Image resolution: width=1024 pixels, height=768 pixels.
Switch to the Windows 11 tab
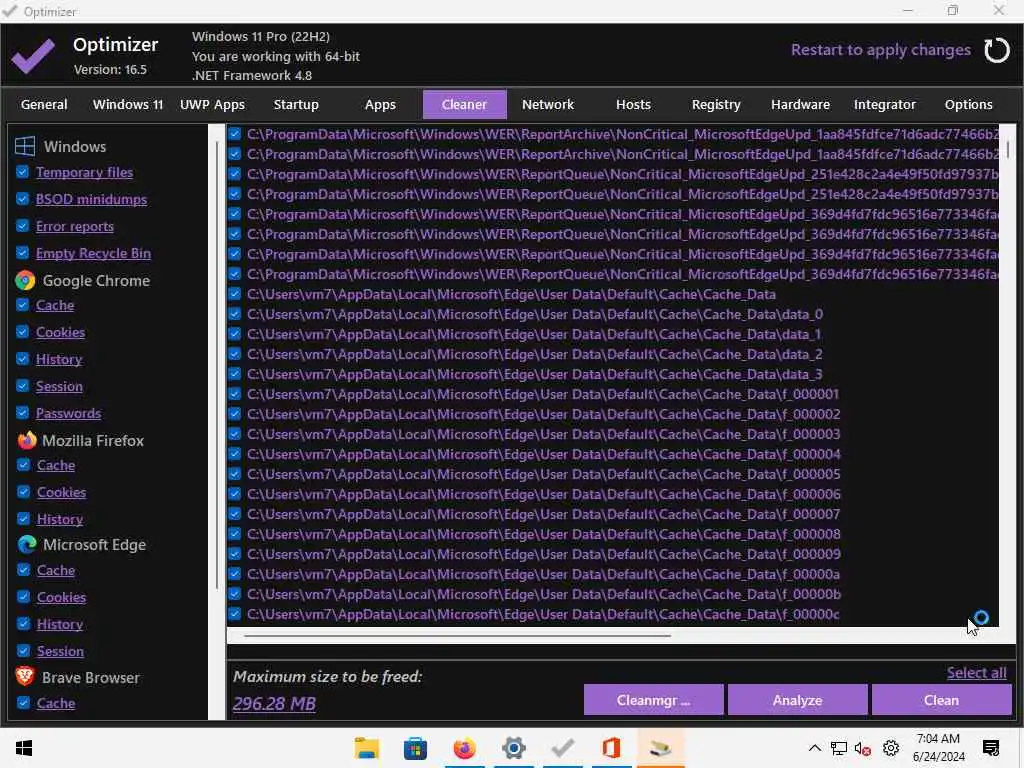128,104
